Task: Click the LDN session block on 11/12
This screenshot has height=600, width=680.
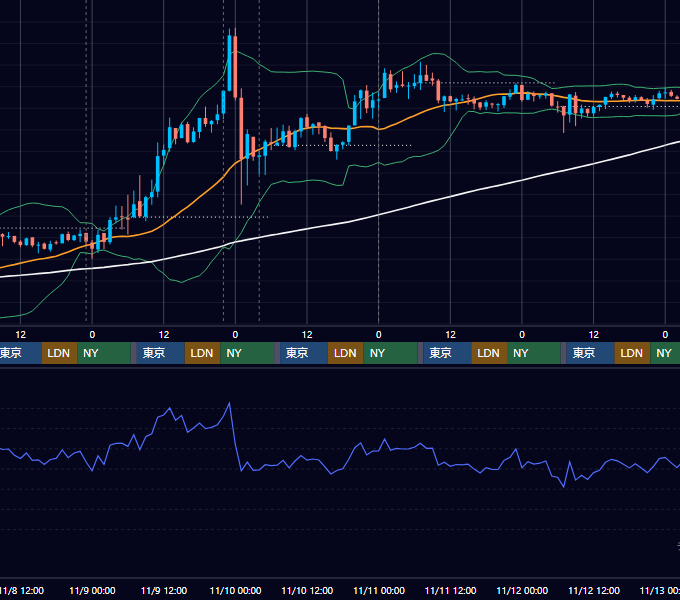Action: [632, 353]
